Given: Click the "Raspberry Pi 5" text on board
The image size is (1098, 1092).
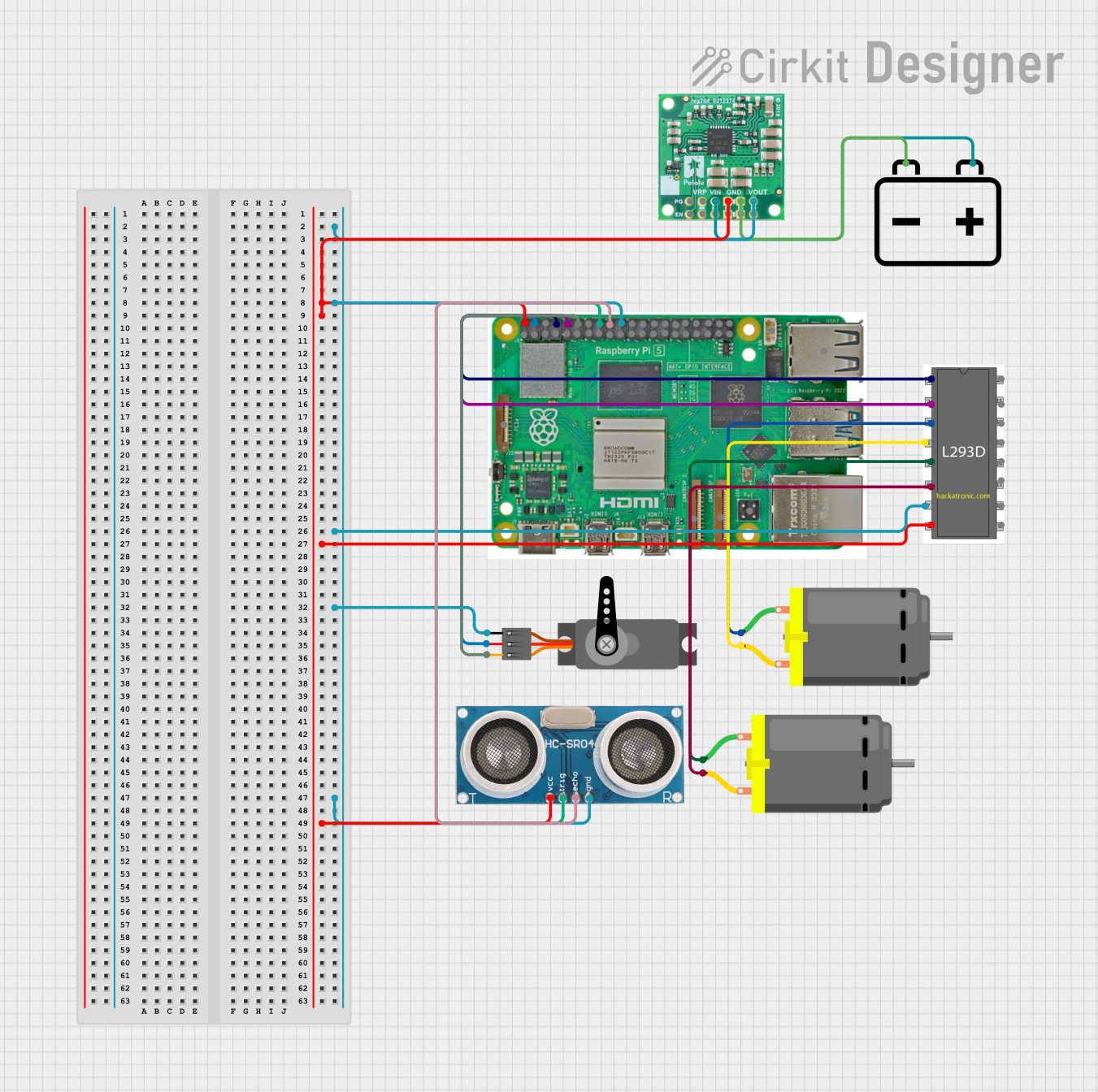Looking at the screenshot, I should pos(630,351).
